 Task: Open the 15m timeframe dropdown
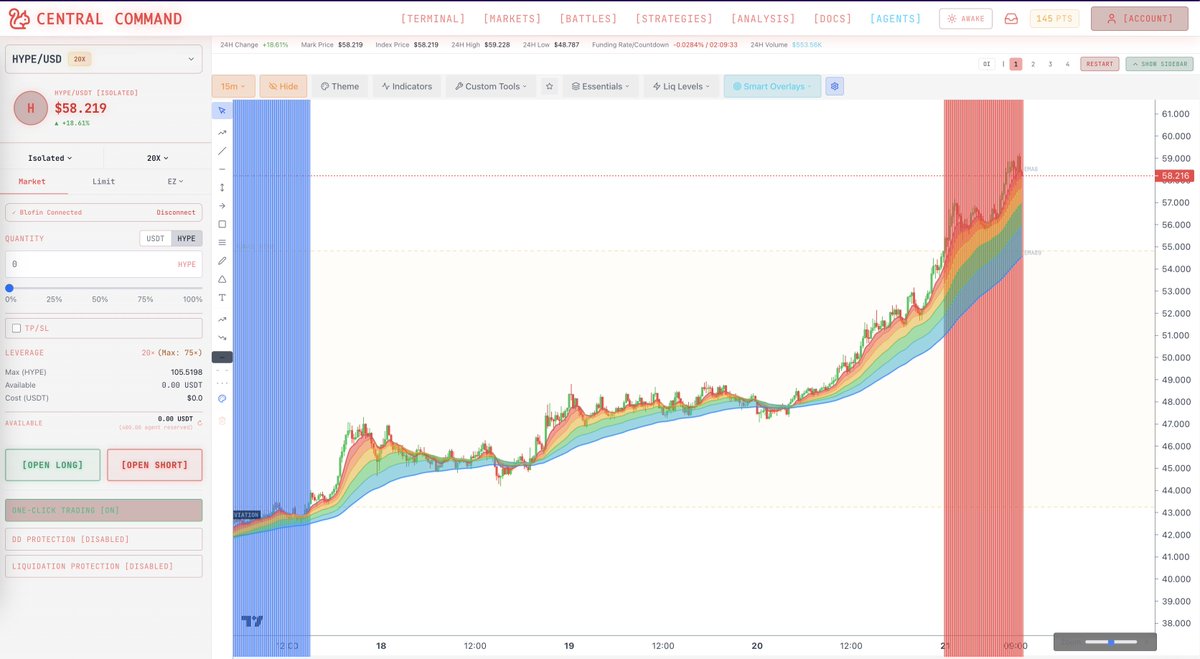point(233,86)
